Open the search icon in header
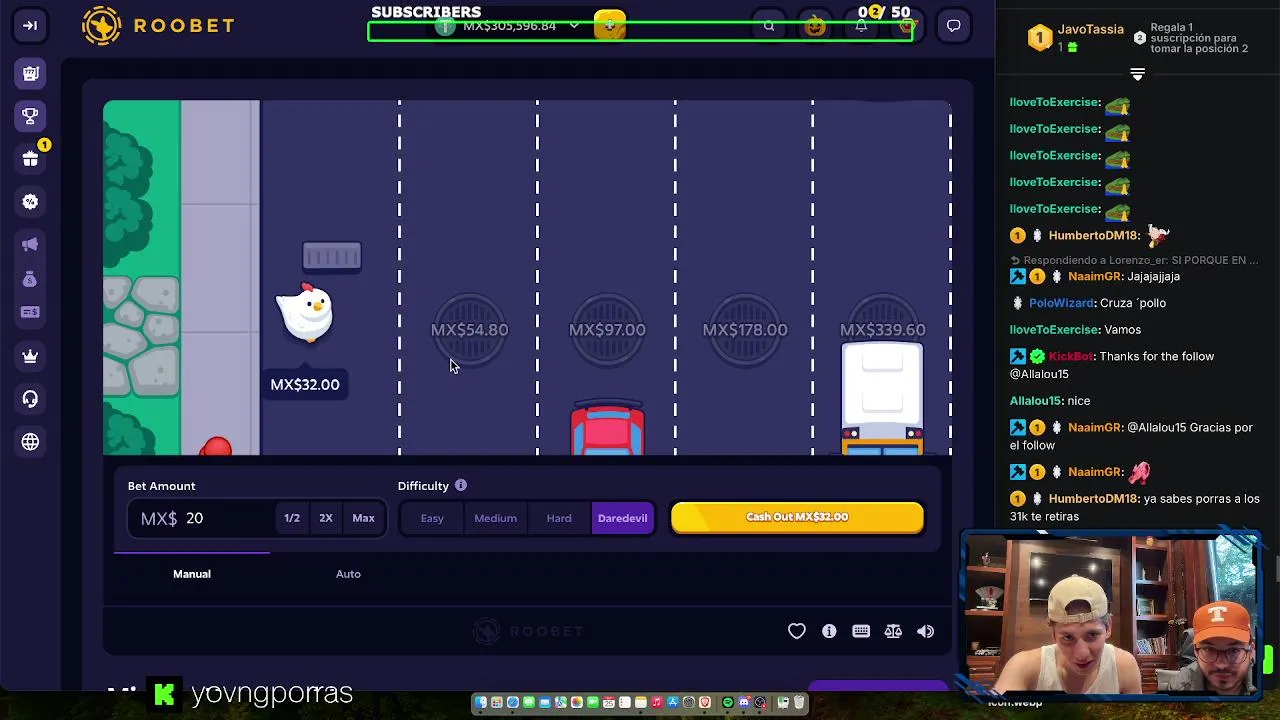 click(x=769, y=26)
